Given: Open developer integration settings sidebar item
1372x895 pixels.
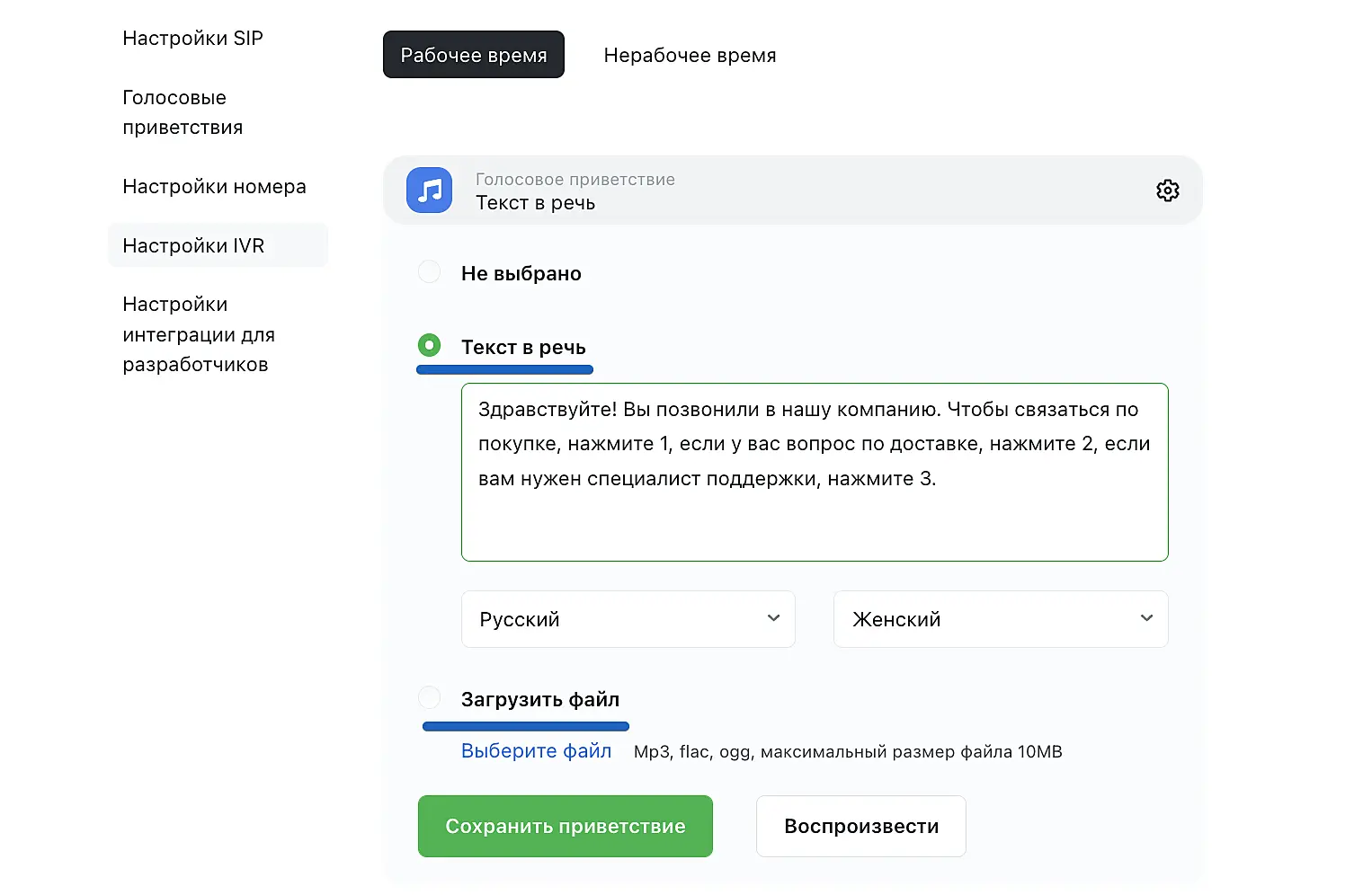Looking at the screenshot, I should (x=199, y=334).
